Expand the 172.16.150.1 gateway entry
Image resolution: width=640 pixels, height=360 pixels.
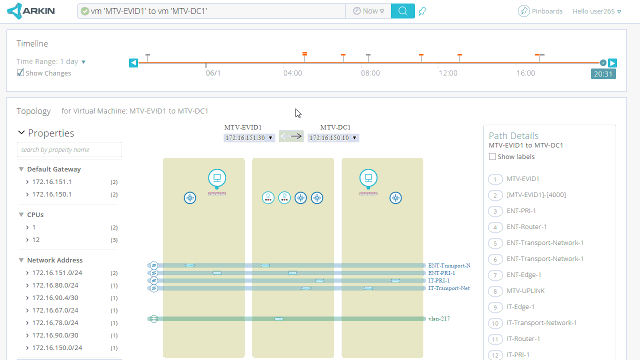[x=27, y=195]
